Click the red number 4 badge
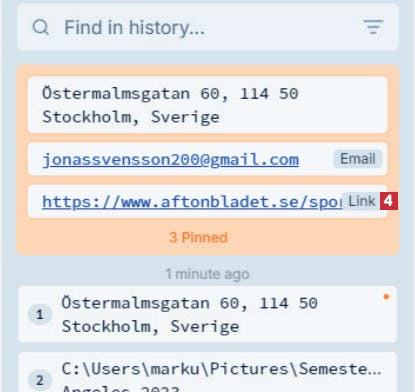Image resolution: width=415 pixels, height=392 pixels. pos(389,201)
